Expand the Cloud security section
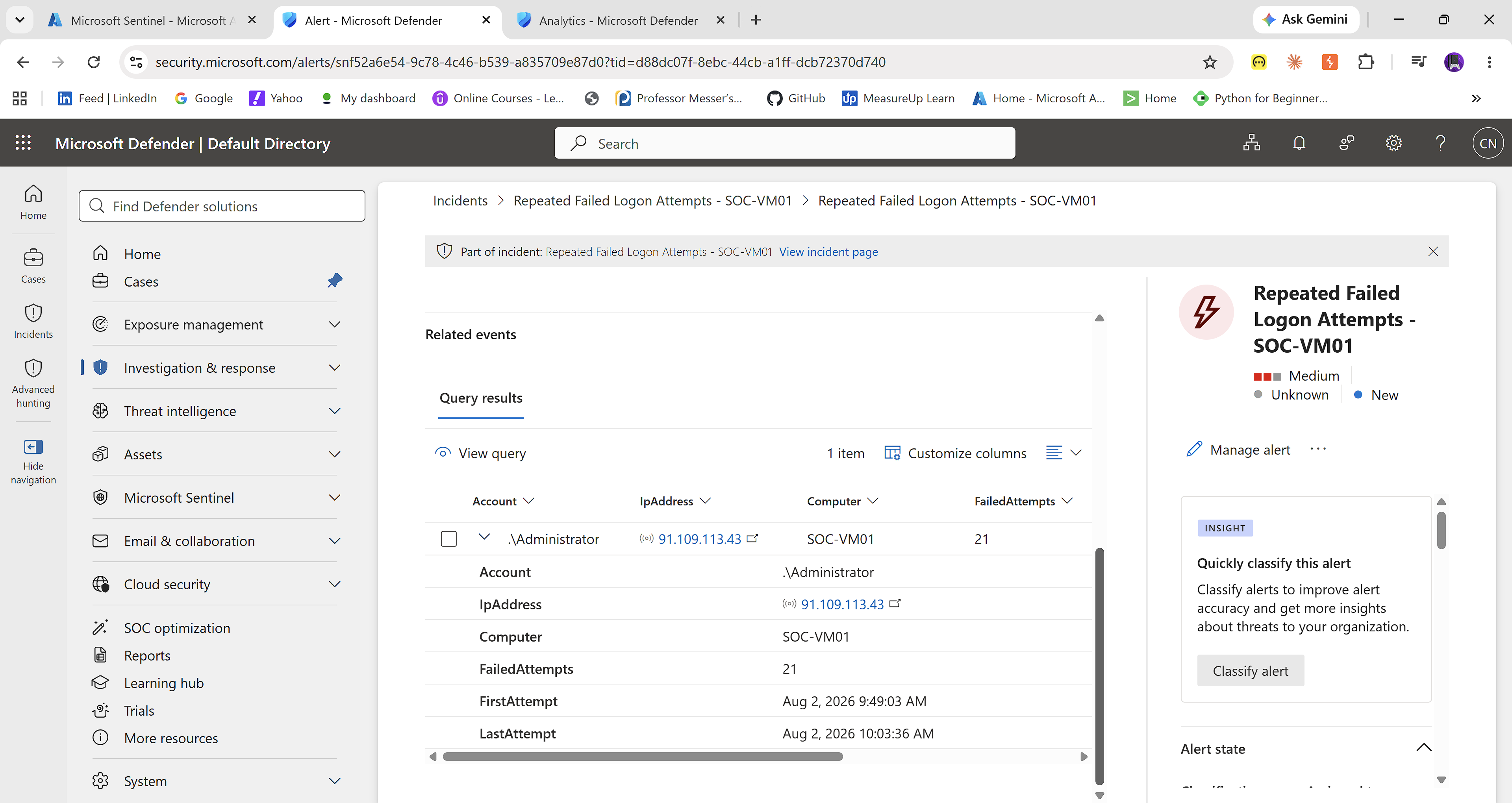This screenshot has width=1512, height=803. [x=335, y=584]
